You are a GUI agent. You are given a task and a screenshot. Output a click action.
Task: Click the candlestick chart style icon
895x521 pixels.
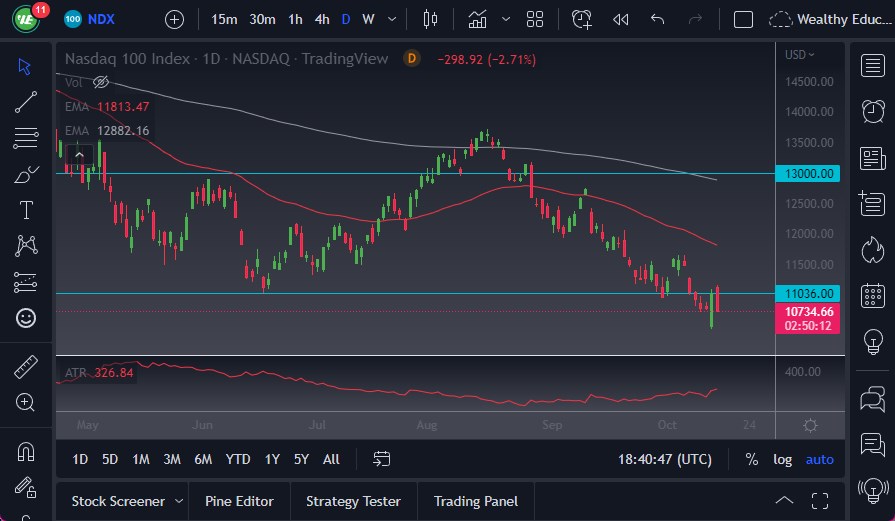431,19
